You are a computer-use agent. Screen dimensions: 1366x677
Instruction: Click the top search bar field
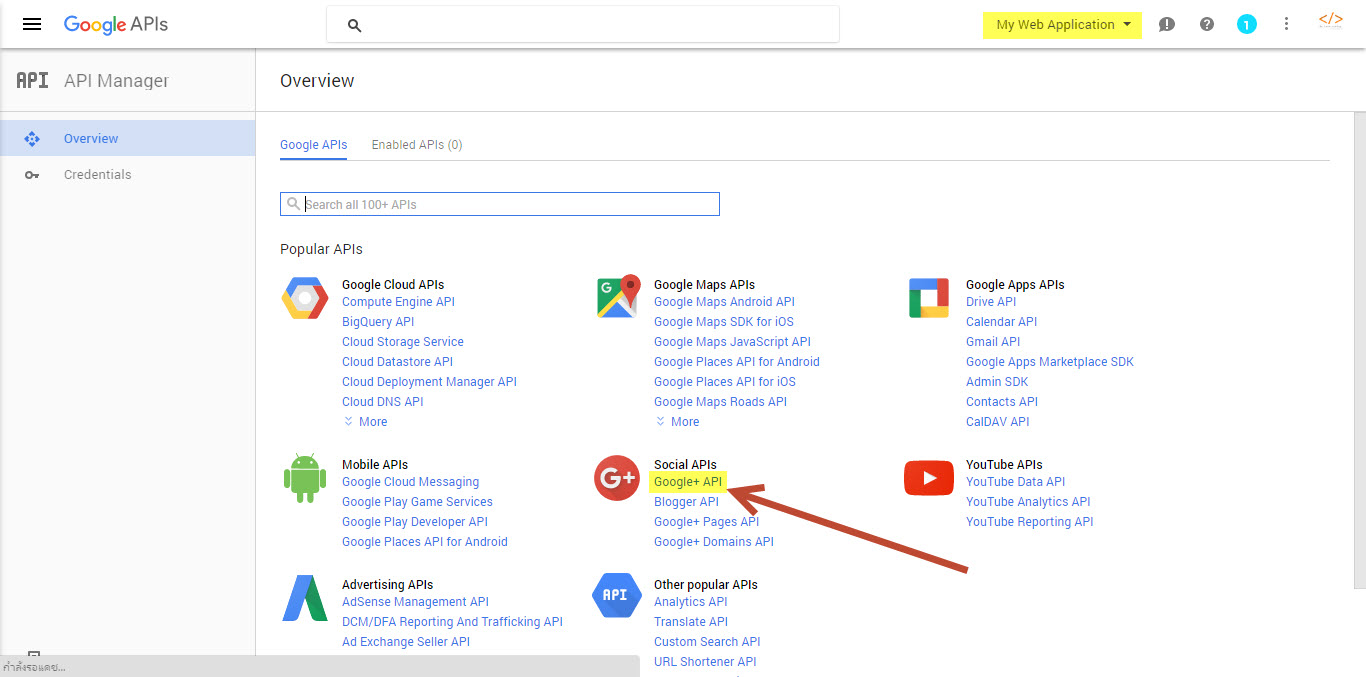[x=583, y=25]
